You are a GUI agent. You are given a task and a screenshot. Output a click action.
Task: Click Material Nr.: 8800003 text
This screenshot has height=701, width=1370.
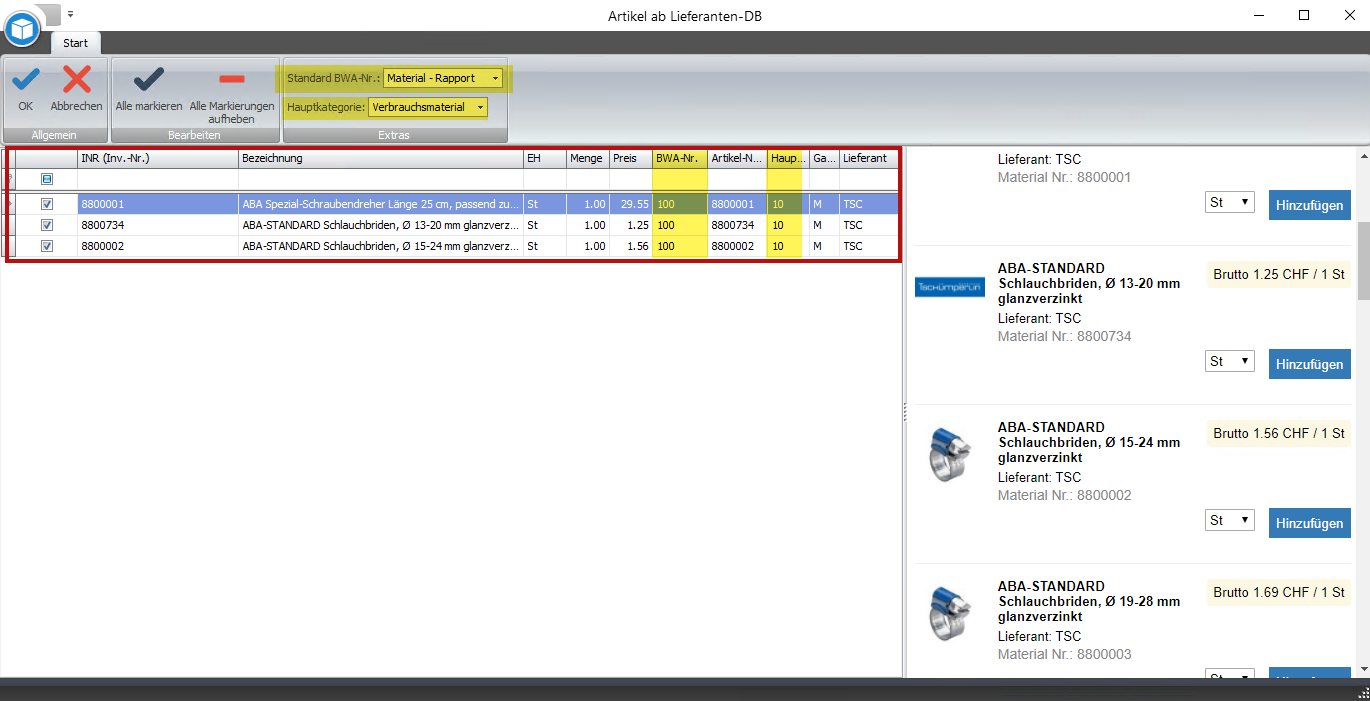pyautogui.click(x=1065, y=654)
